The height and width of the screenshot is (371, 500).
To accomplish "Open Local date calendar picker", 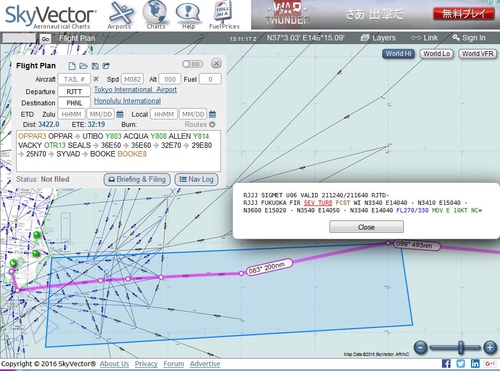I will [212, 114].
